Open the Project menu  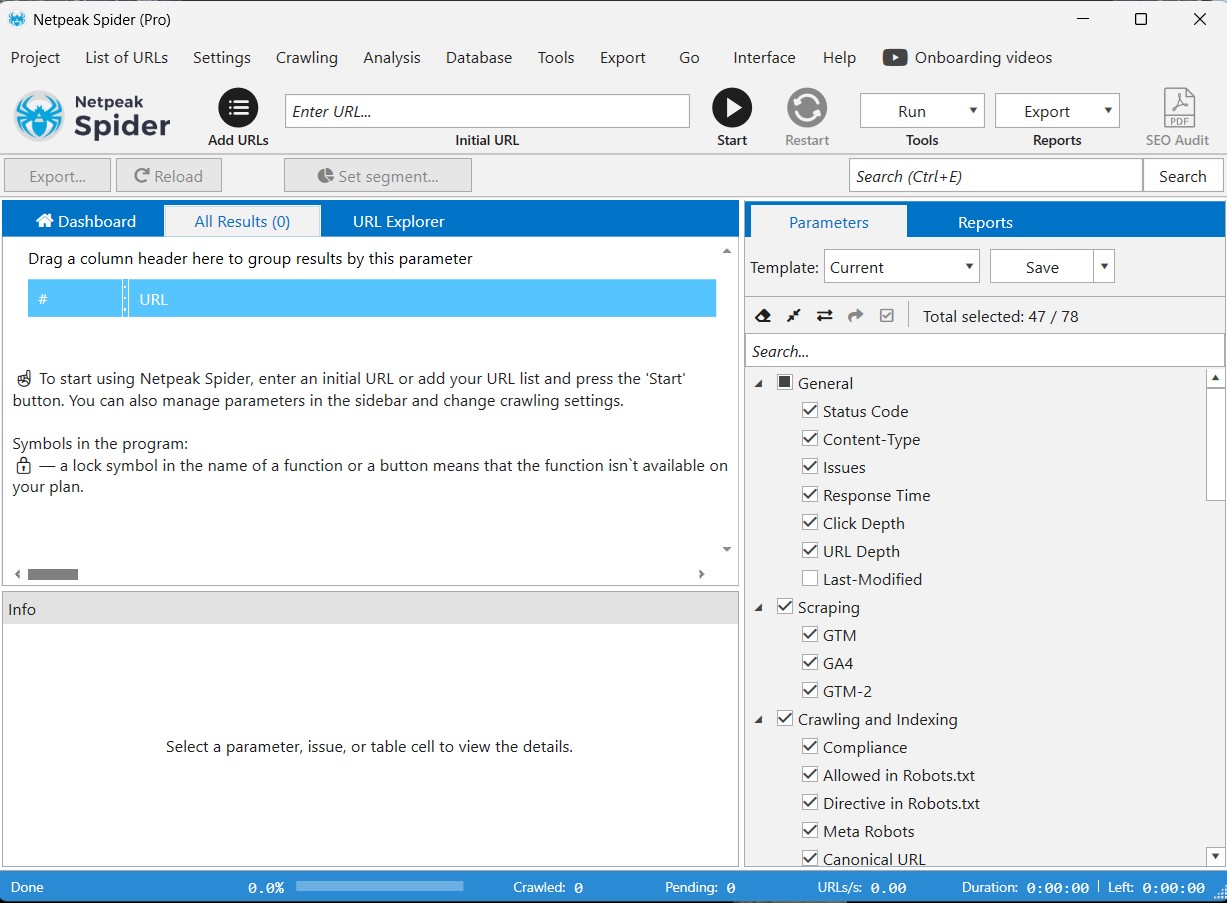point(35,58)
